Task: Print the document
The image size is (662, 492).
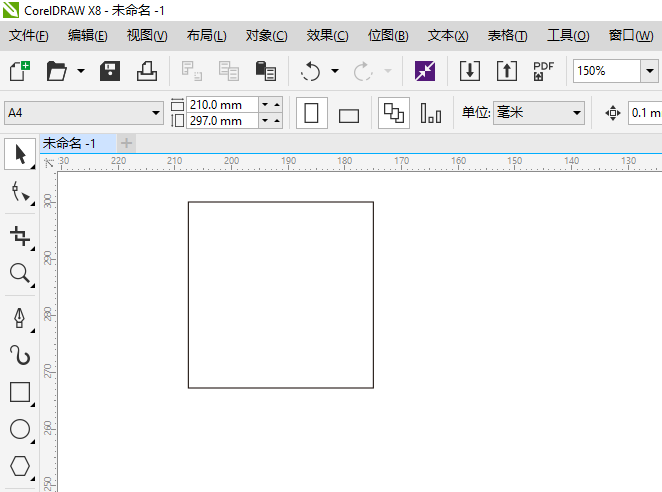Action: click(147, 71)
